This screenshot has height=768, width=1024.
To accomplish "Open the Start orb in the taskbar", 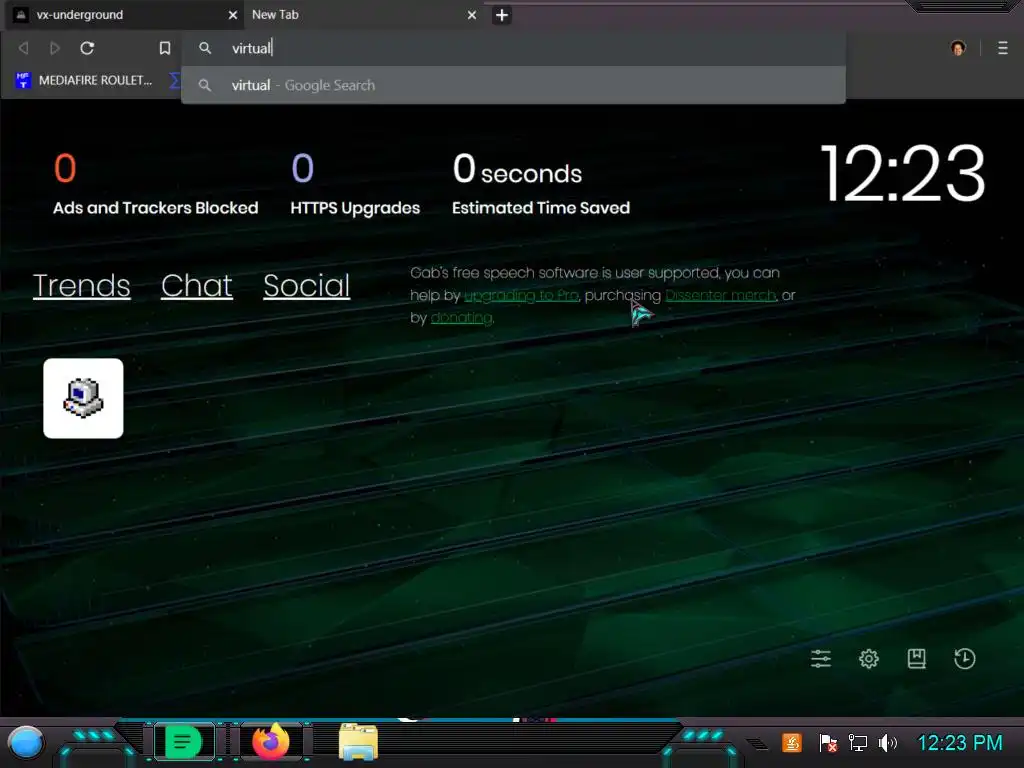I will 25,743.
